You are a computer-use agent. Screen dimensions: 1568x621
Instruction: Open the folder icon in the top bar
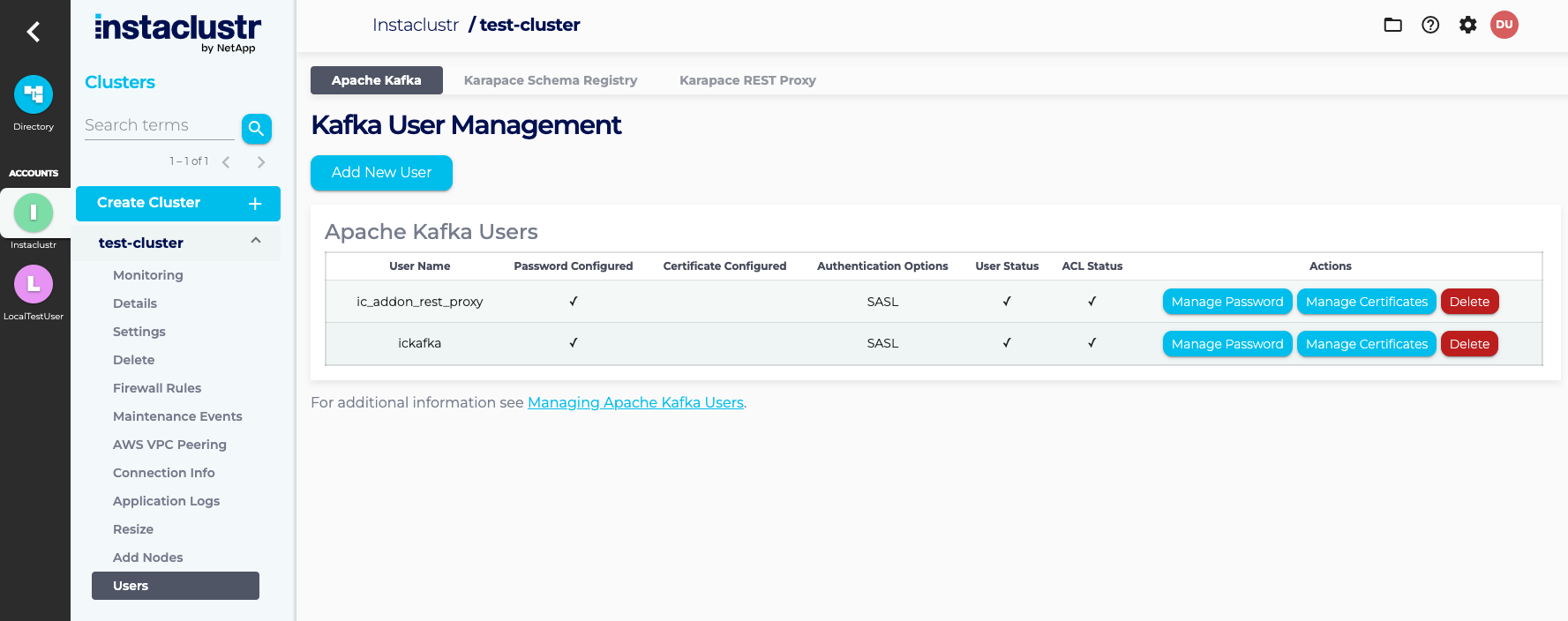point(1392,25)
